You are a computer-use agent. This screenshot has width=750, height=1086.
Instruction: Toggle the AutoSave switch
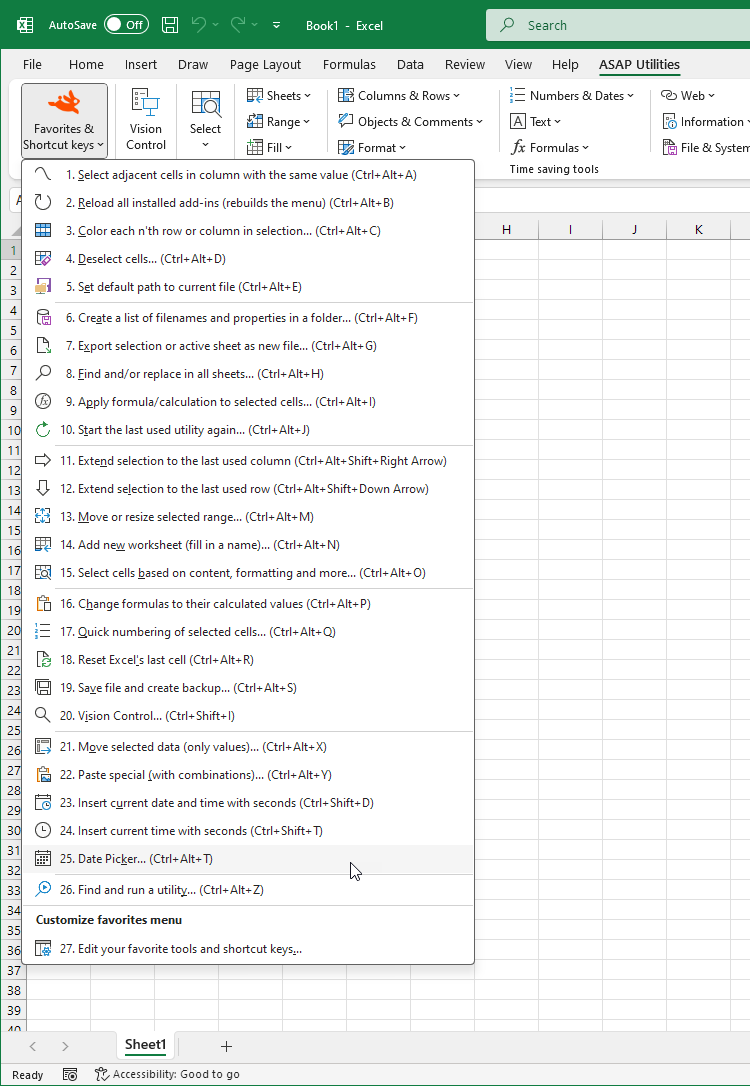coord(126,25)
